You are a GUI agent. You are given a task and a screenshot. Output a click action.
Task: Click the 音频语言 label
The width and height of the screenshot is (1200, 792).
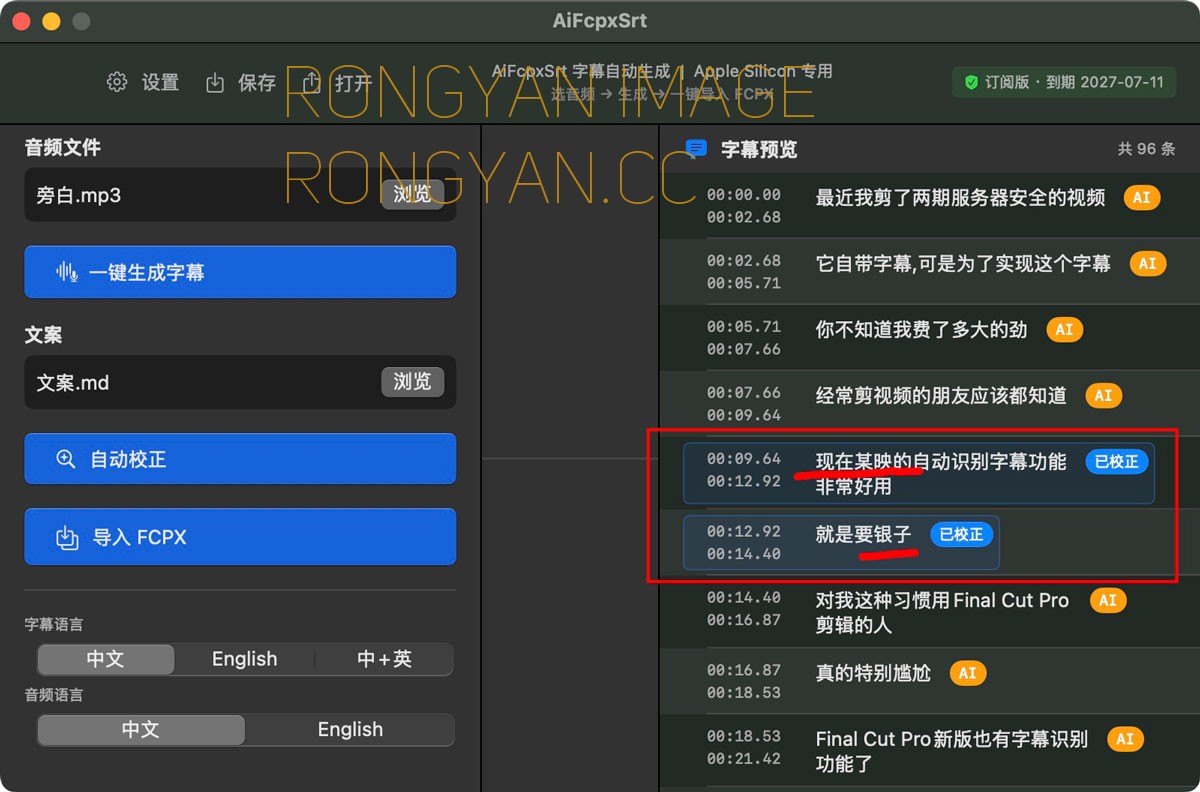(54, 695)
